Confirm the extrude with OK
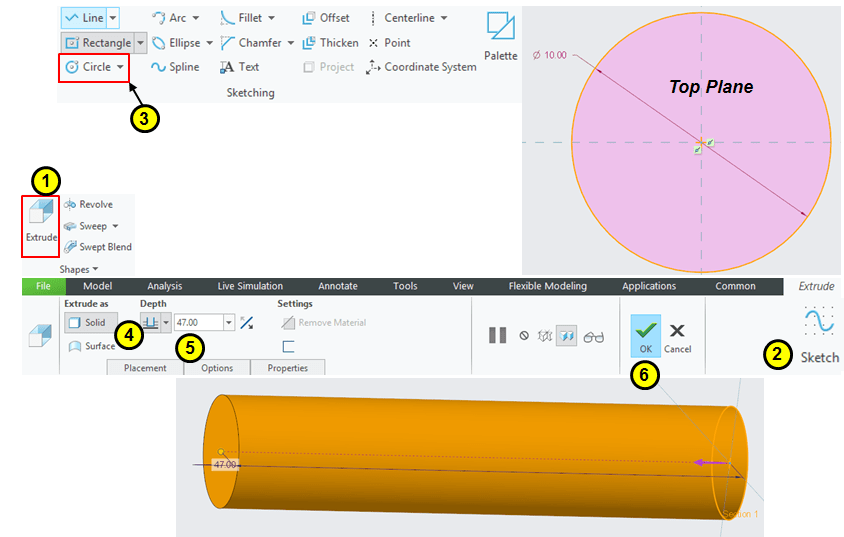Viewport: 844px width, 537px height. pos(645,335)
